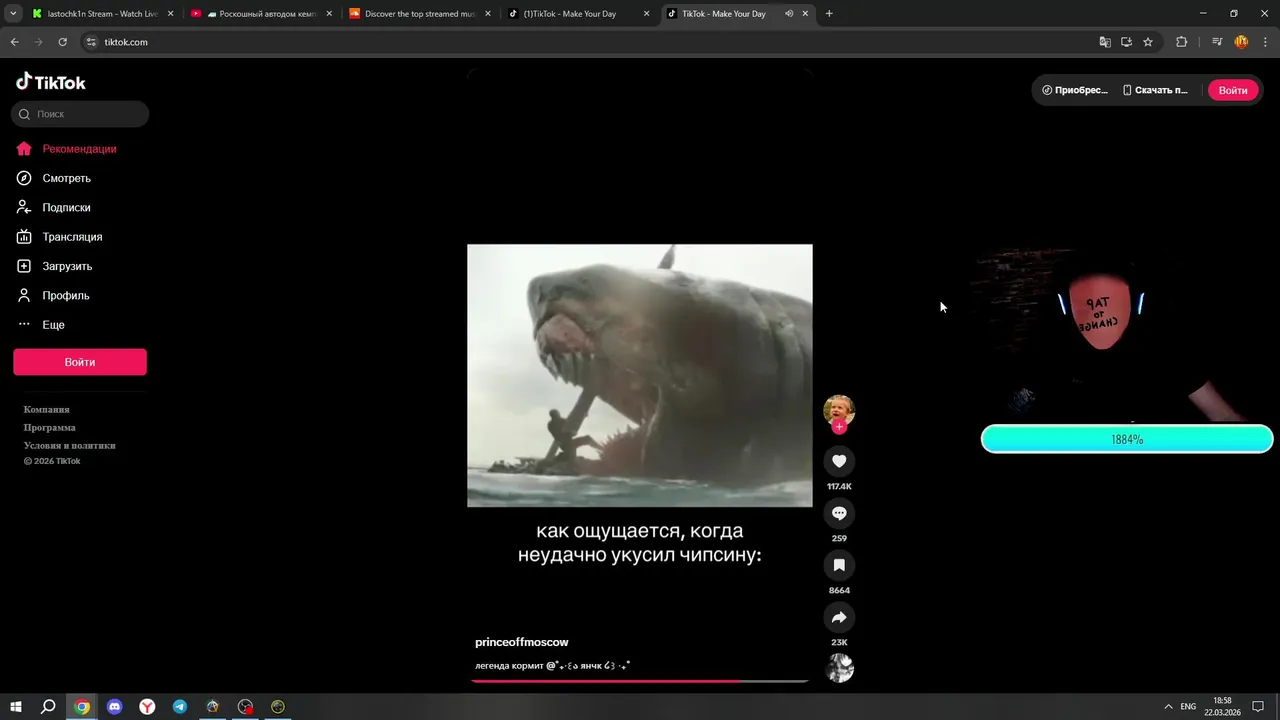Go back with the browser back arrow
Image resolution: width=1280 pixels, height=720 pixels.
click(x=14, y=42)
